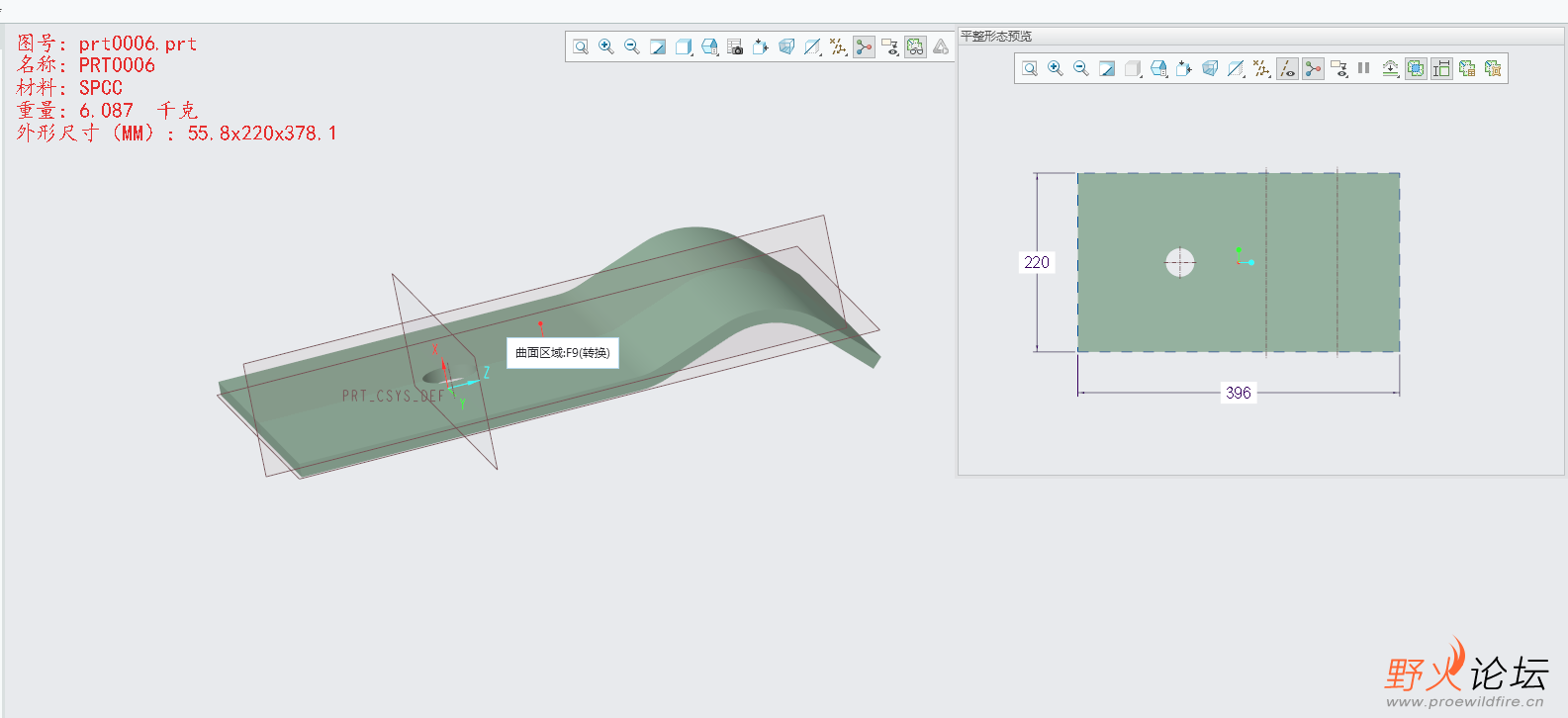Open datum display filters in preview toolbar

[1261, 68]
